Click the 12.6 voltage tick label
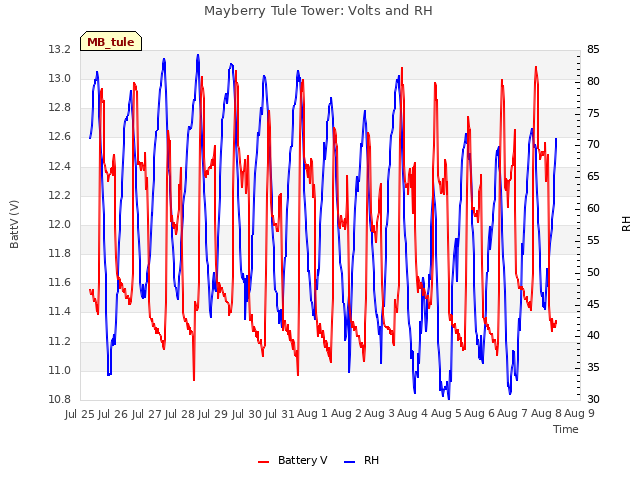Viewport: 640px width, 480px height. (60, 137)
